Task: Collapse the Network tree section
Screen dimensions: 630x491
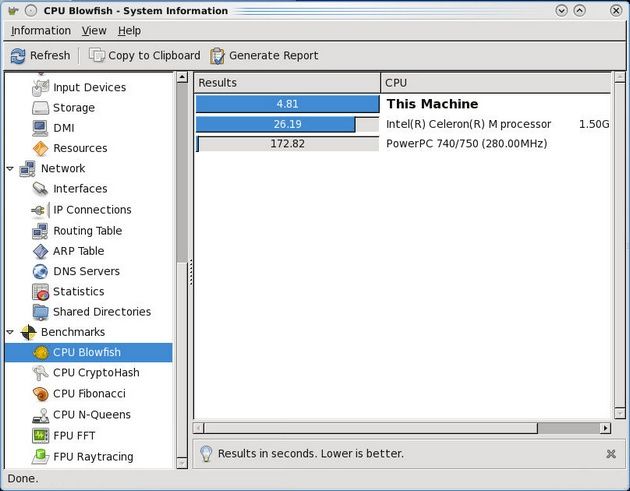Action: click(10, 169)
